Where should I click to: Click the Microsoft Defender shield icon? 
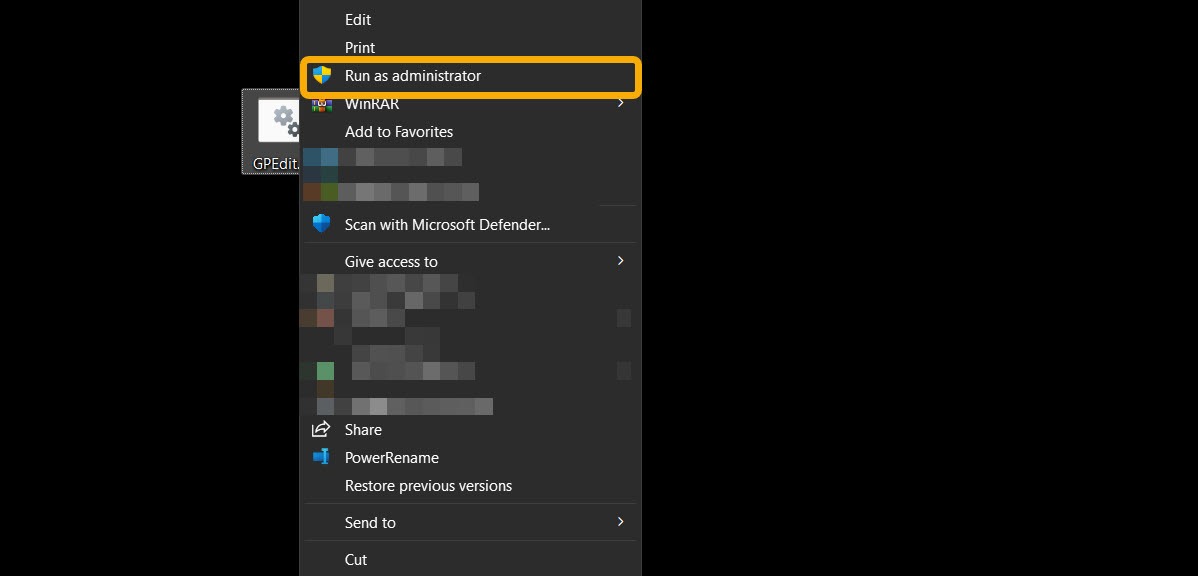pyautogui.click(x=322, y=224)
